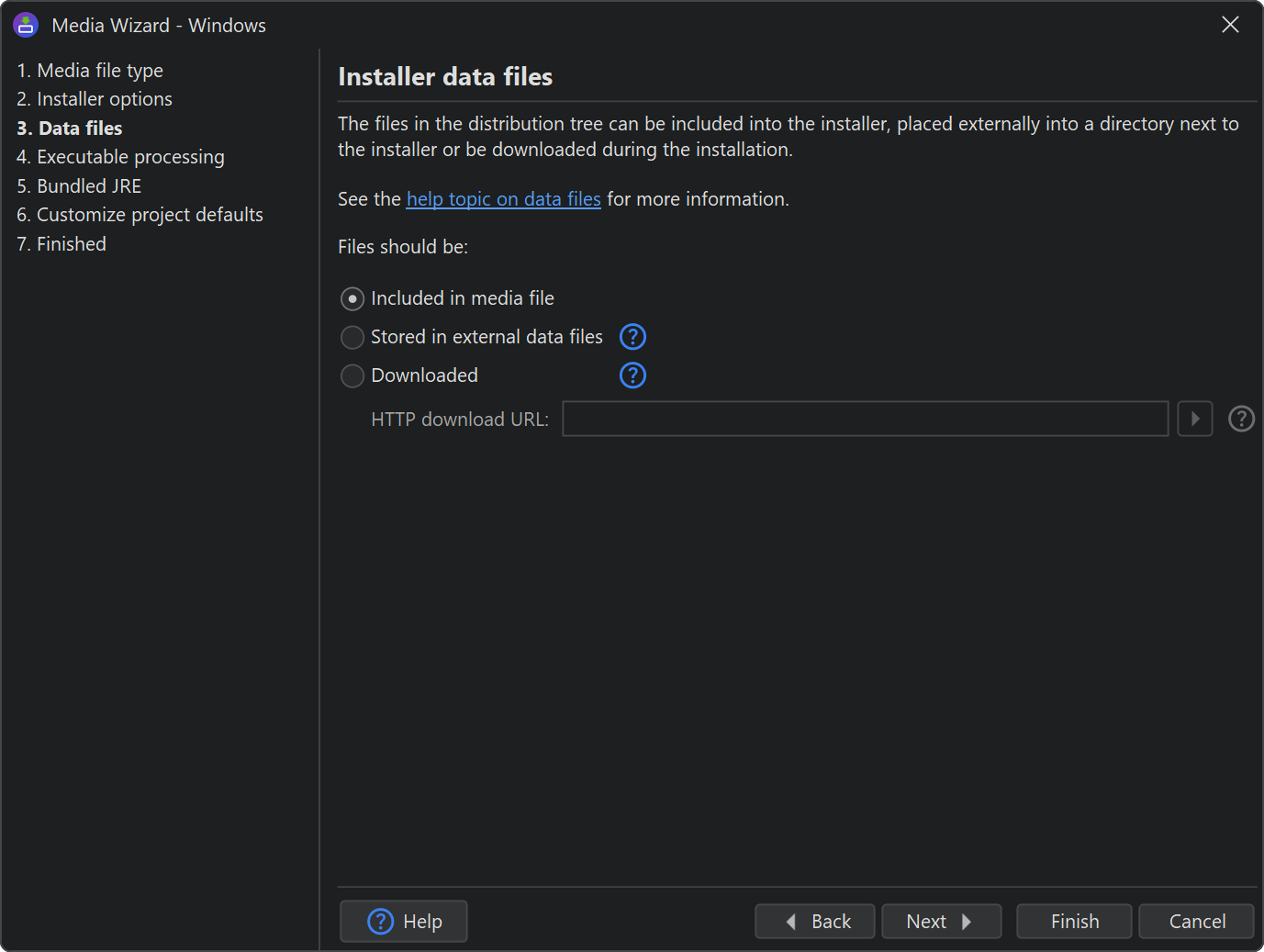The image size is (1264, 952).
Task: Click the Back button
Action: point(814,921)
